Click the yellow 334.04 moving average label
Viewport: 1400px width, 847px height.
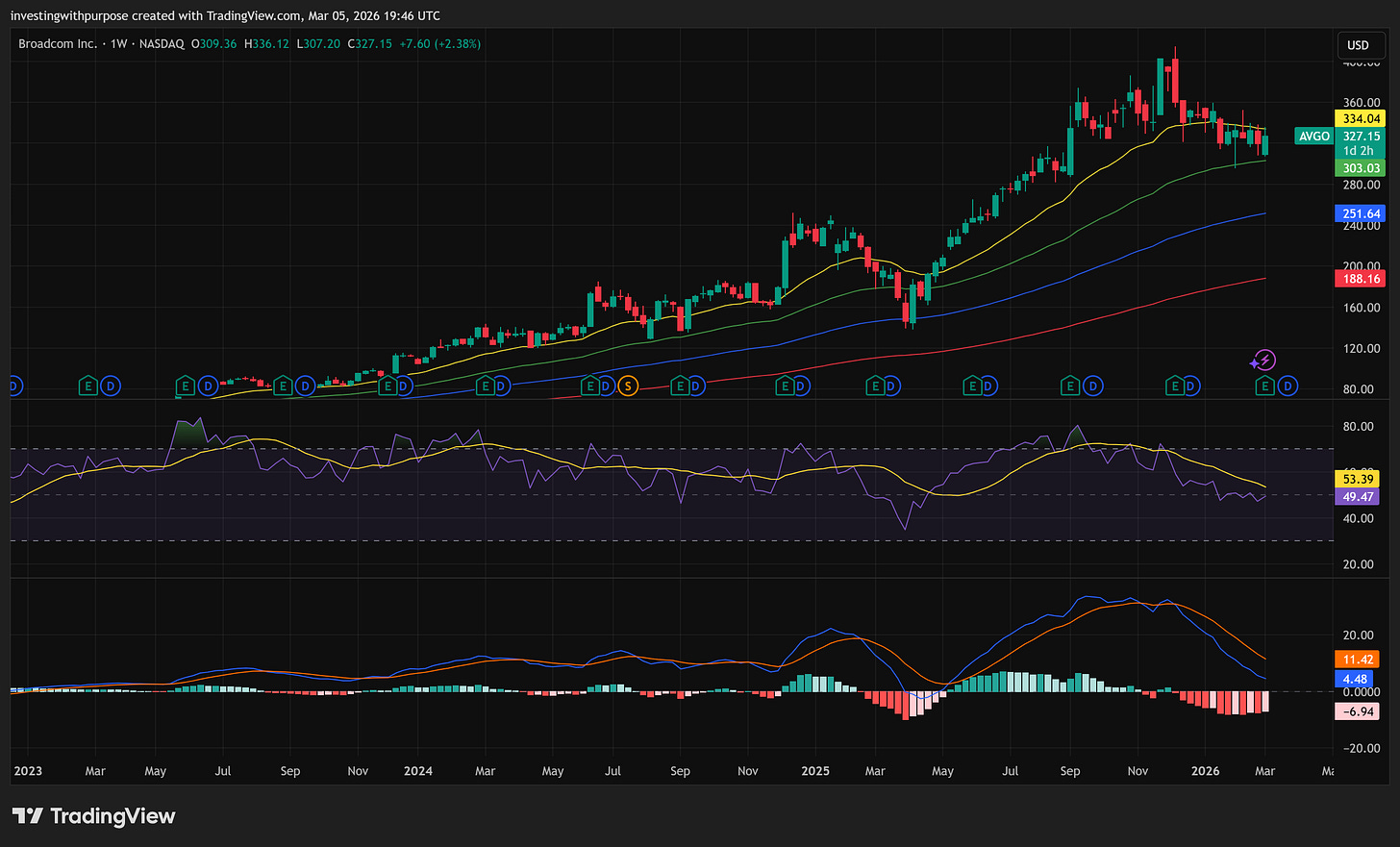coord(1361,119)
